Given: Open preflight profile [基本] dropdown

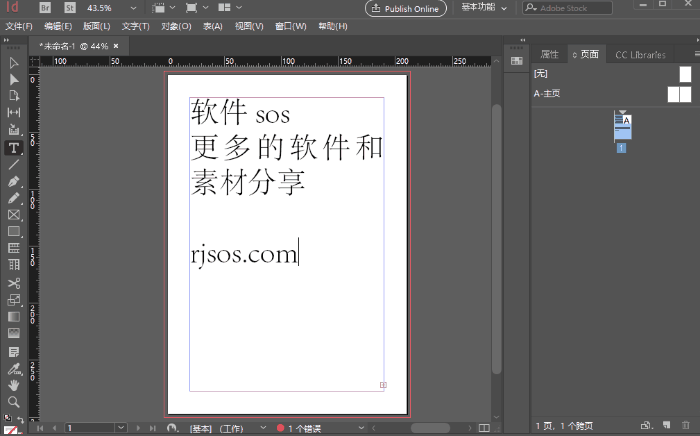Looking at the screenshot, I should (263, 428).
